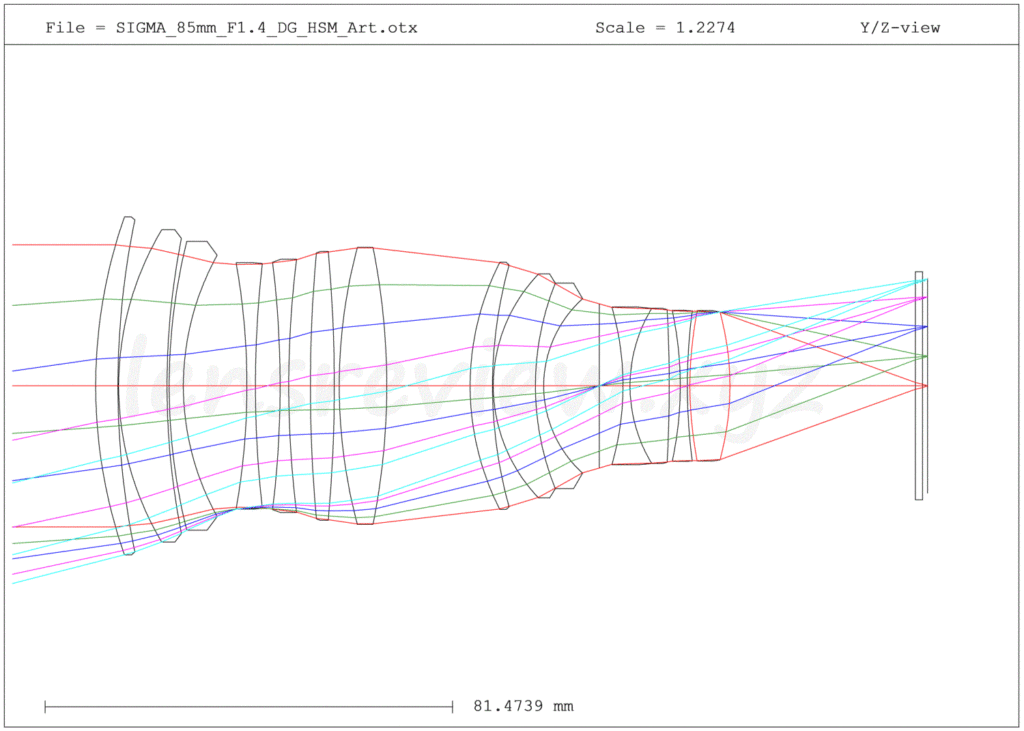The image size is (1024, 731).
Task: Select the frontmost meniscus lens element
Action: pos(115,385)
